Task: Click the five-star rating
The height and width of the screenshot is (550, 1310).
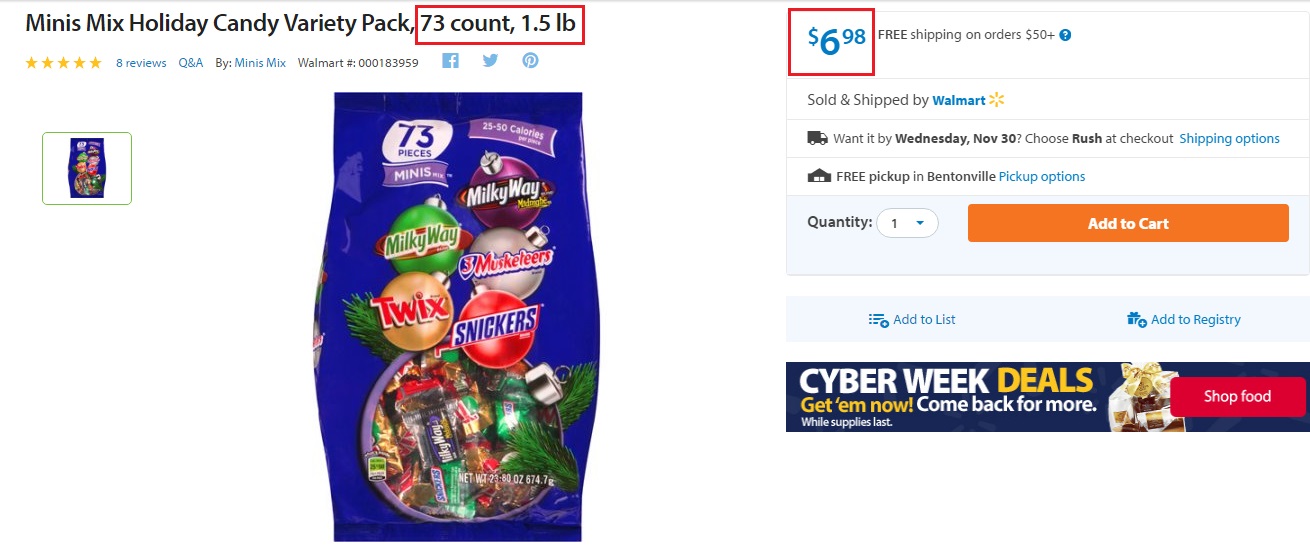Action: pos(63,63)
